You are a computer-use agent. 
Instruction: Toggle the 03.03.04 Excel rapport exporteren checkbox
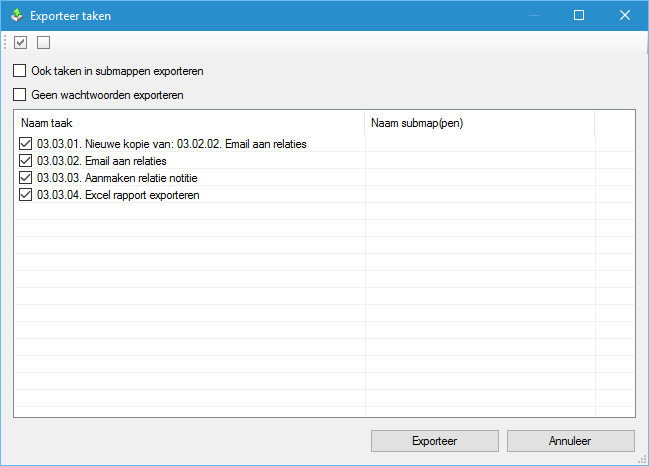pyautogui.click(x=26, y=195)
